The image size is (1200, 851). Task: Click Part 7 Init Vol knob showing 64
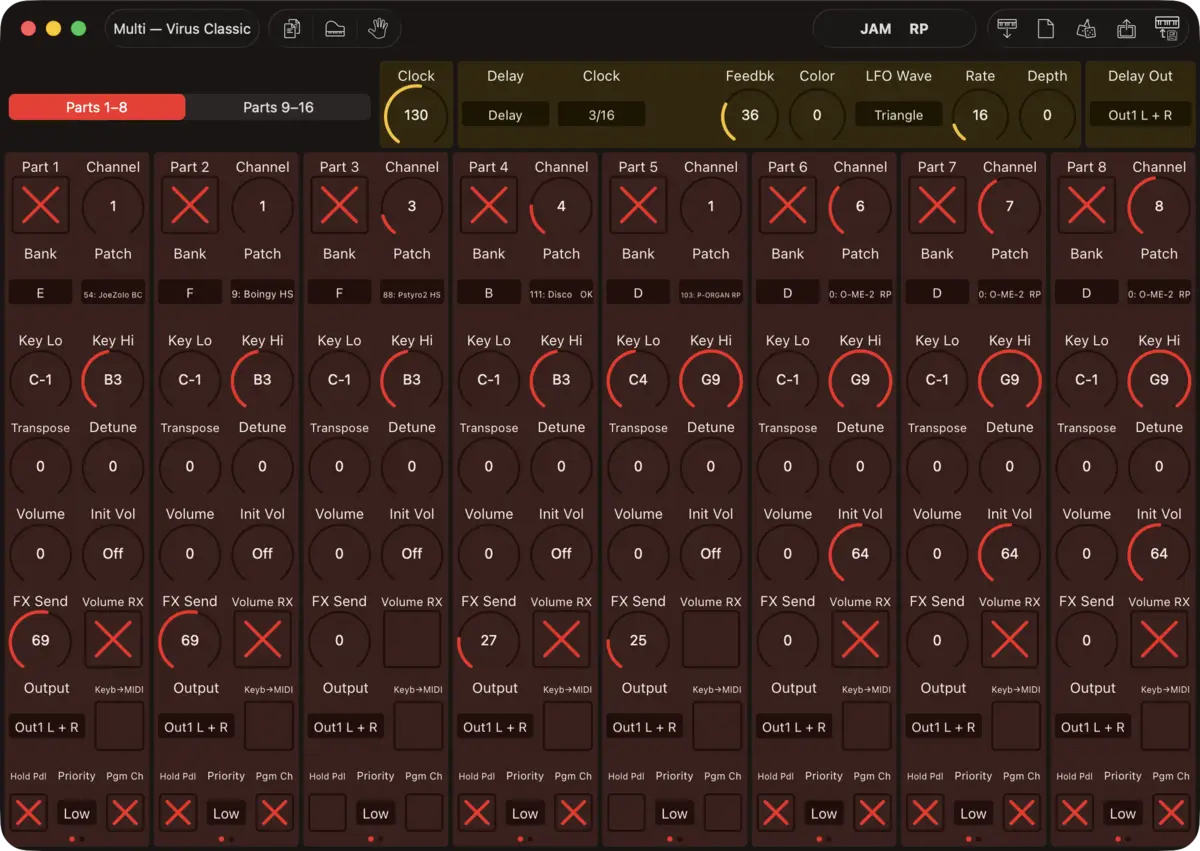pos(1010,553)
